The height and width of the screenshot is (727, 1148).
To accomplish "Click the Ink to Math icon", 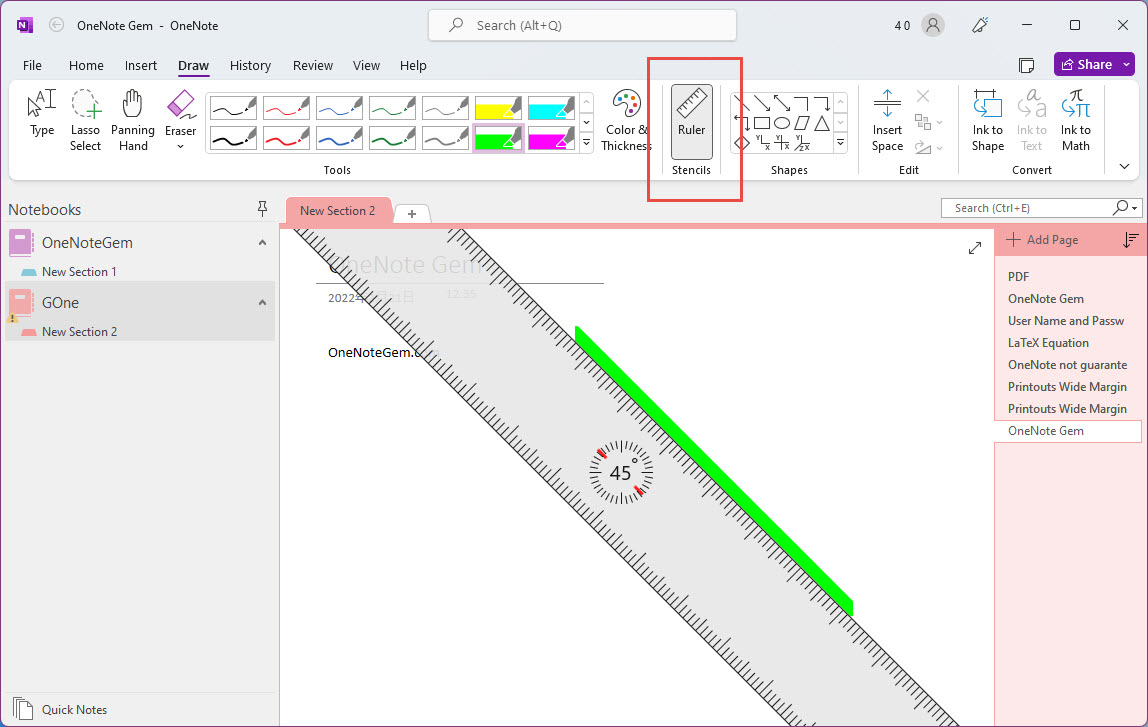I will 1076,120.
